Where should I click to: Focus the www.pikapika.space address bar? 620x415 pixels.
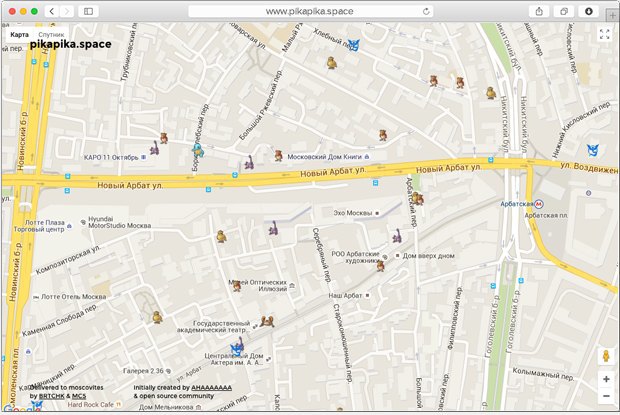[x=311, y=11]
